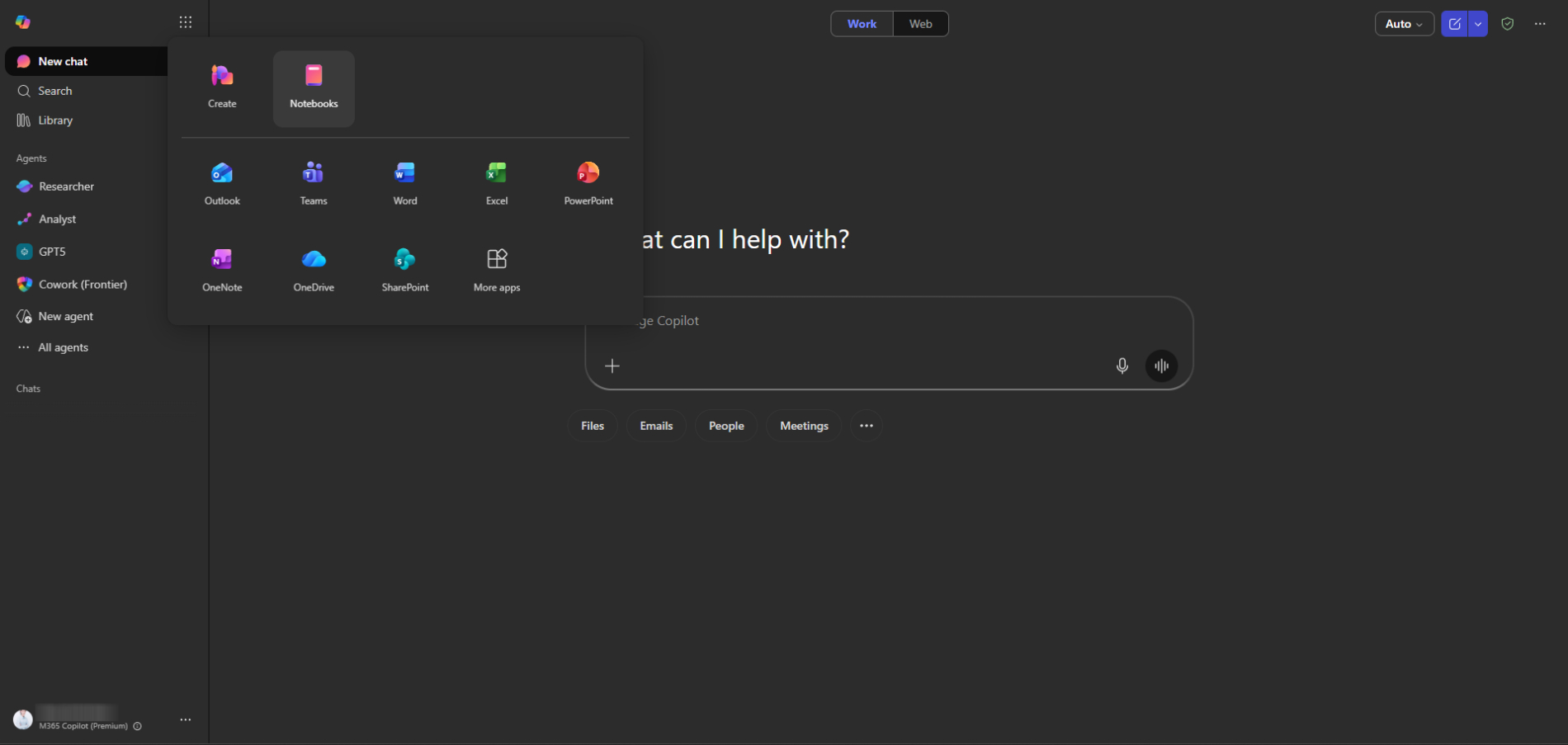
Task: Show more prompt suggestion categories
Action: point(867,426)
